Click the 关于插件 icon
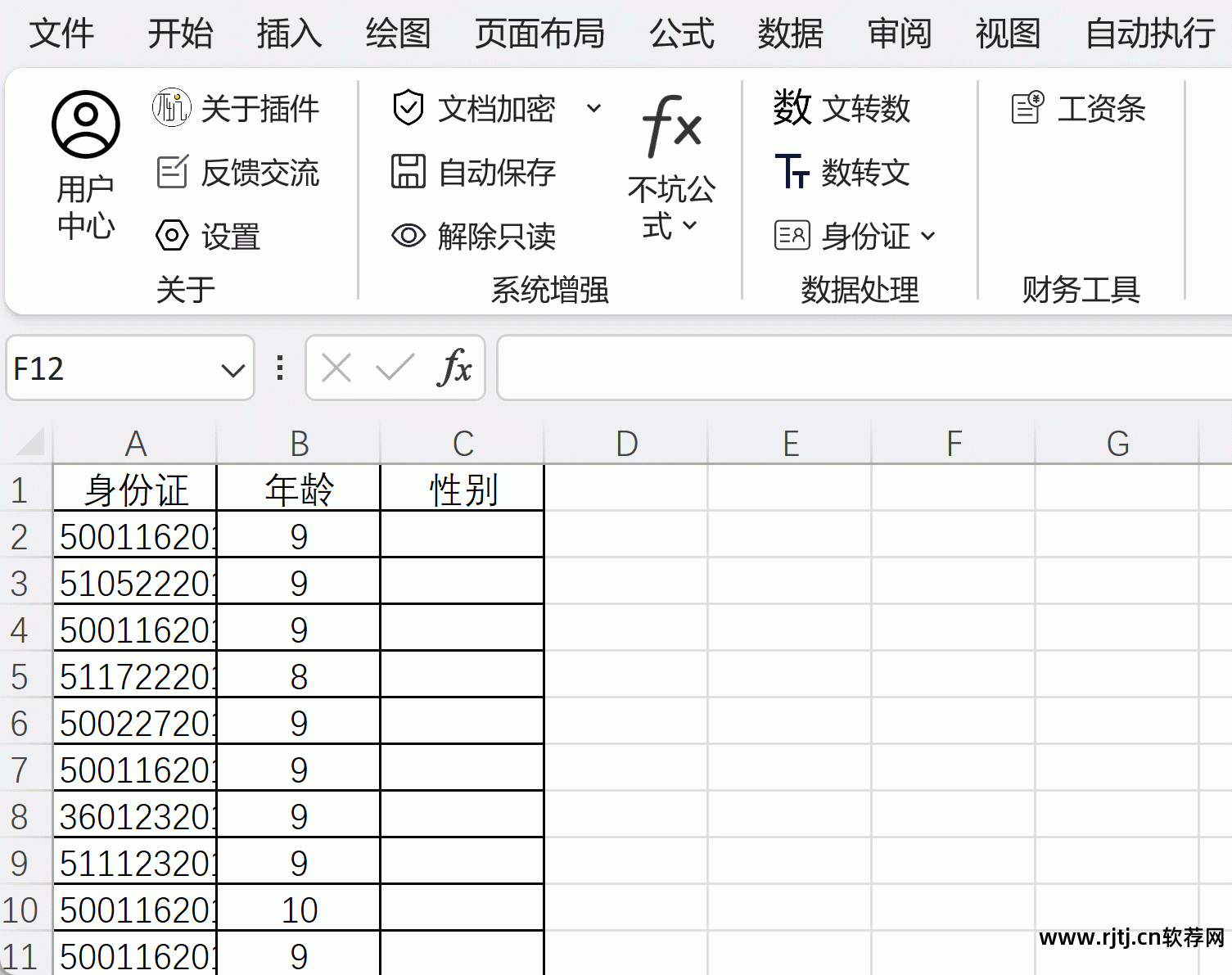This screenshot has height=975, width=1232. coord(172,108)
